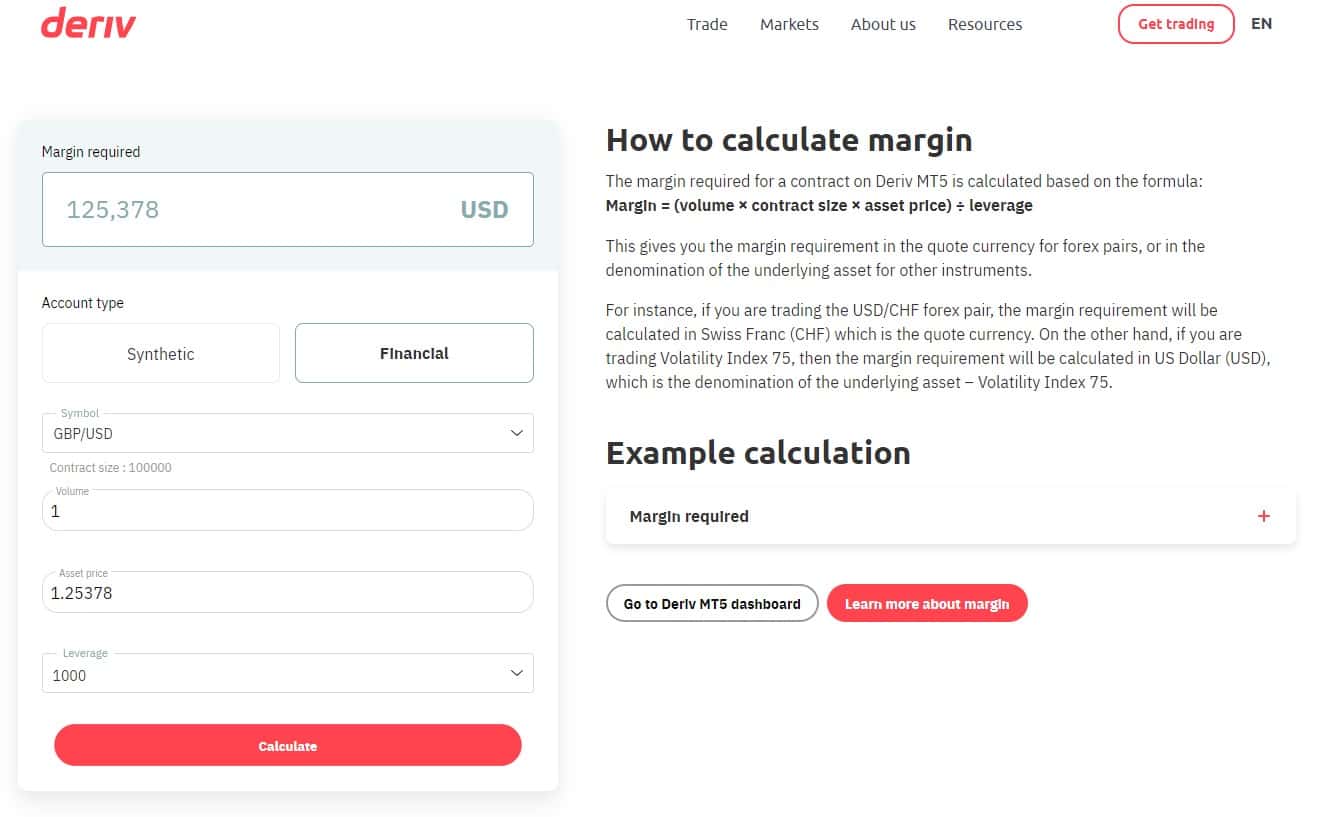Click the Deriv logo
This screenshot has width=1327, height=817.
click(88, 23)
